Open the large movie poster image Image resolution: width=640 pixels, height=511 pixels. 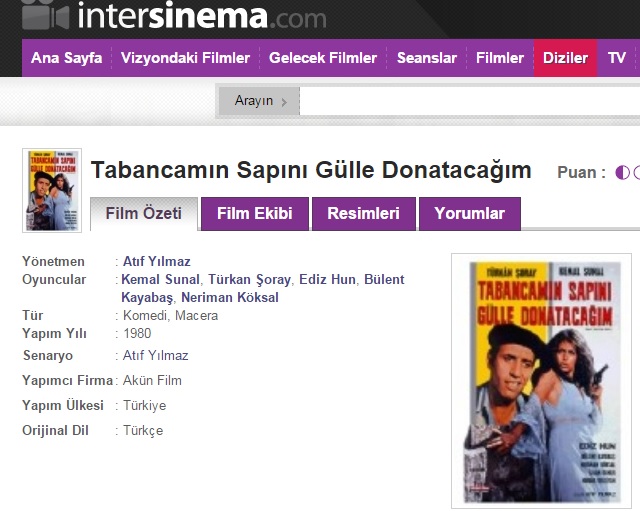[541, 381]
